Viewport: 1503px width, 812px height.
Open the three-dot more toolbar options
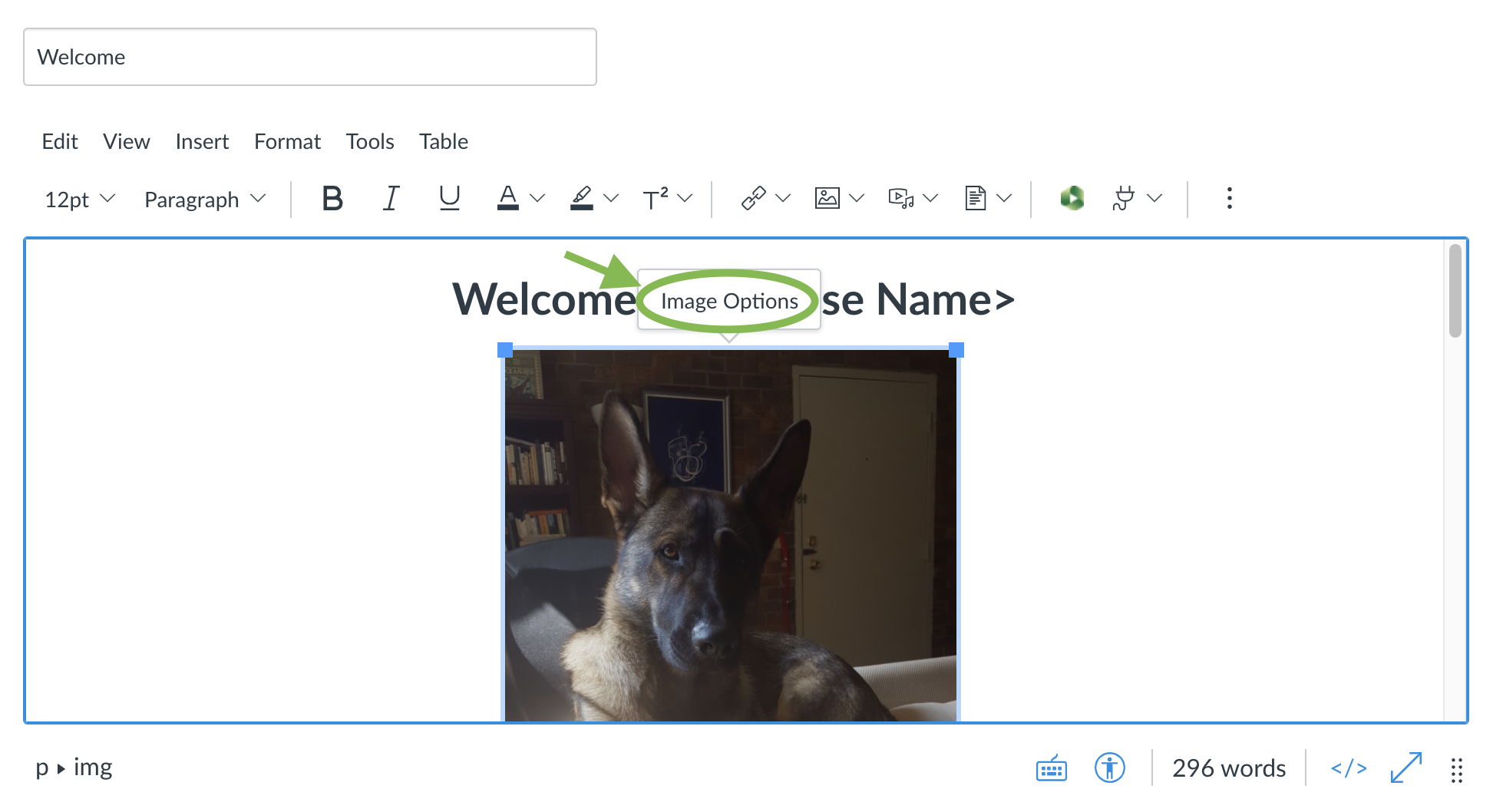(1229, 199)
